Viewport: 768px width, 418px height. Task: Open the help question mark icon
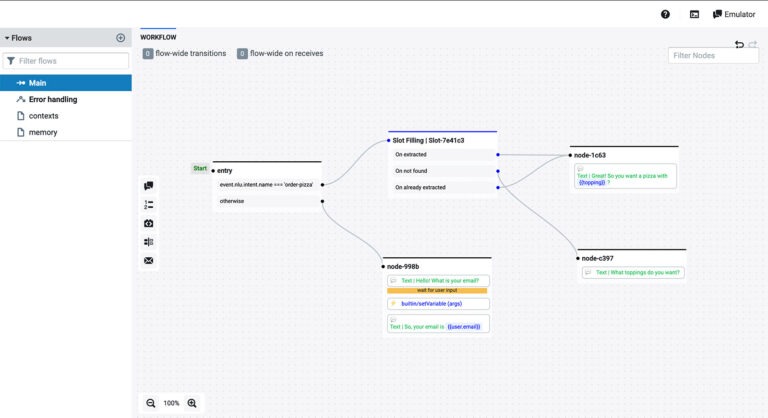(x=665, y=14)
